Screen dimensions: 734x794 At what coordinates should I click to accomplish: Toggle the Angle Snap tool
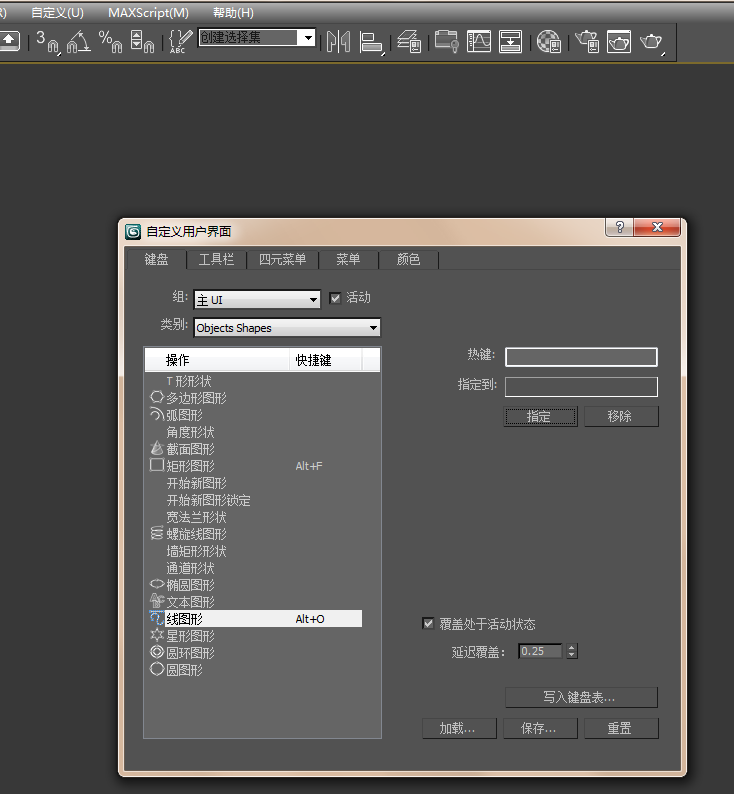coord(79,42)
